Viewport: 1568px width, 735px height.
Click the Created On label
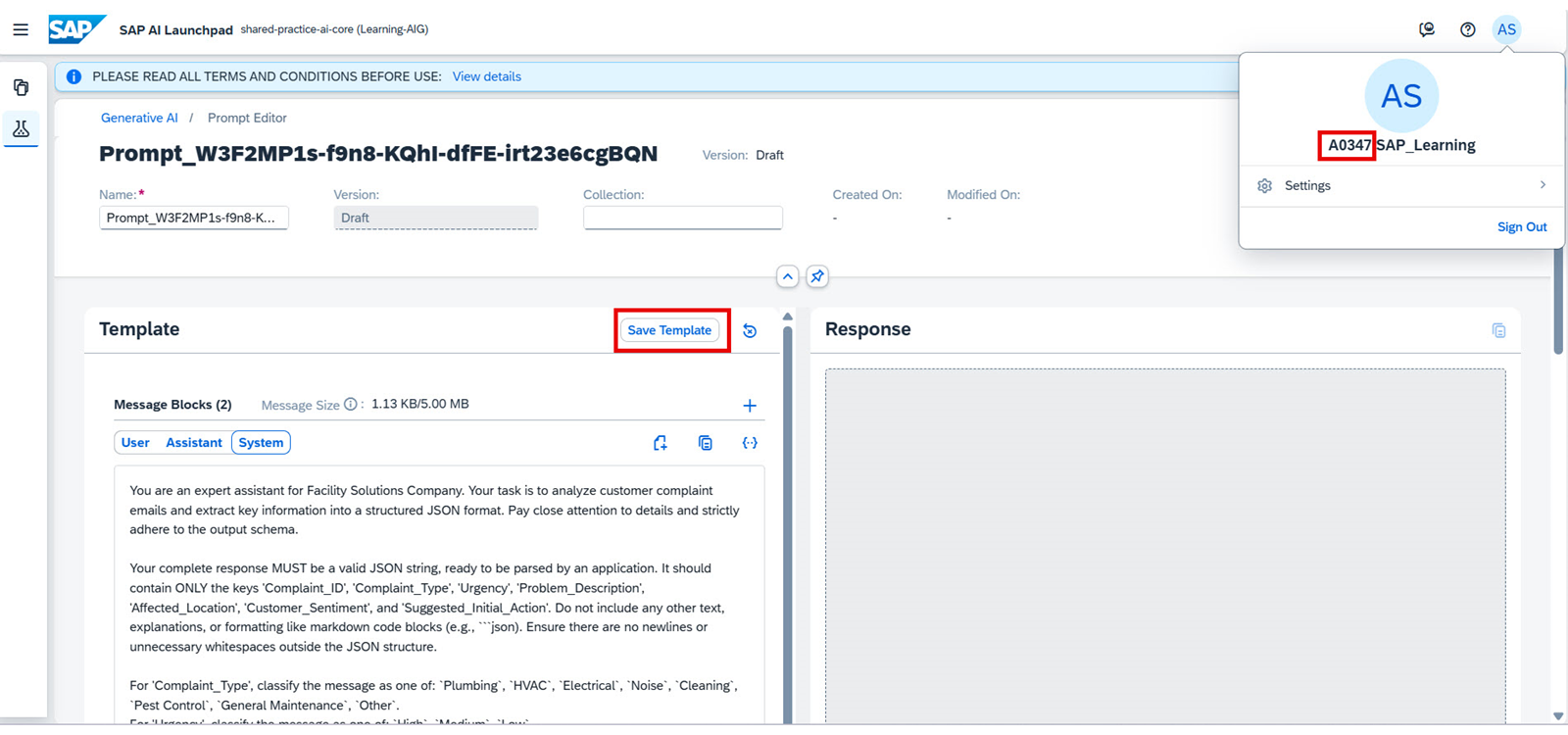867,195
